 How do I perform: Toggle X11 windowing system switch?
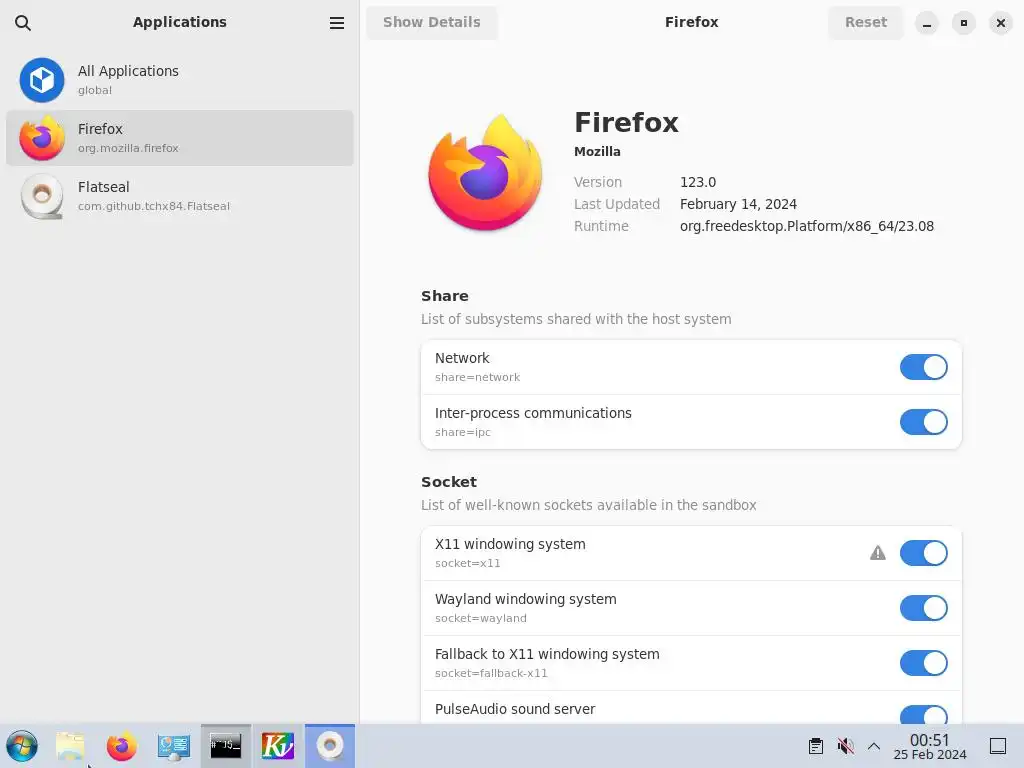[923, 553]
